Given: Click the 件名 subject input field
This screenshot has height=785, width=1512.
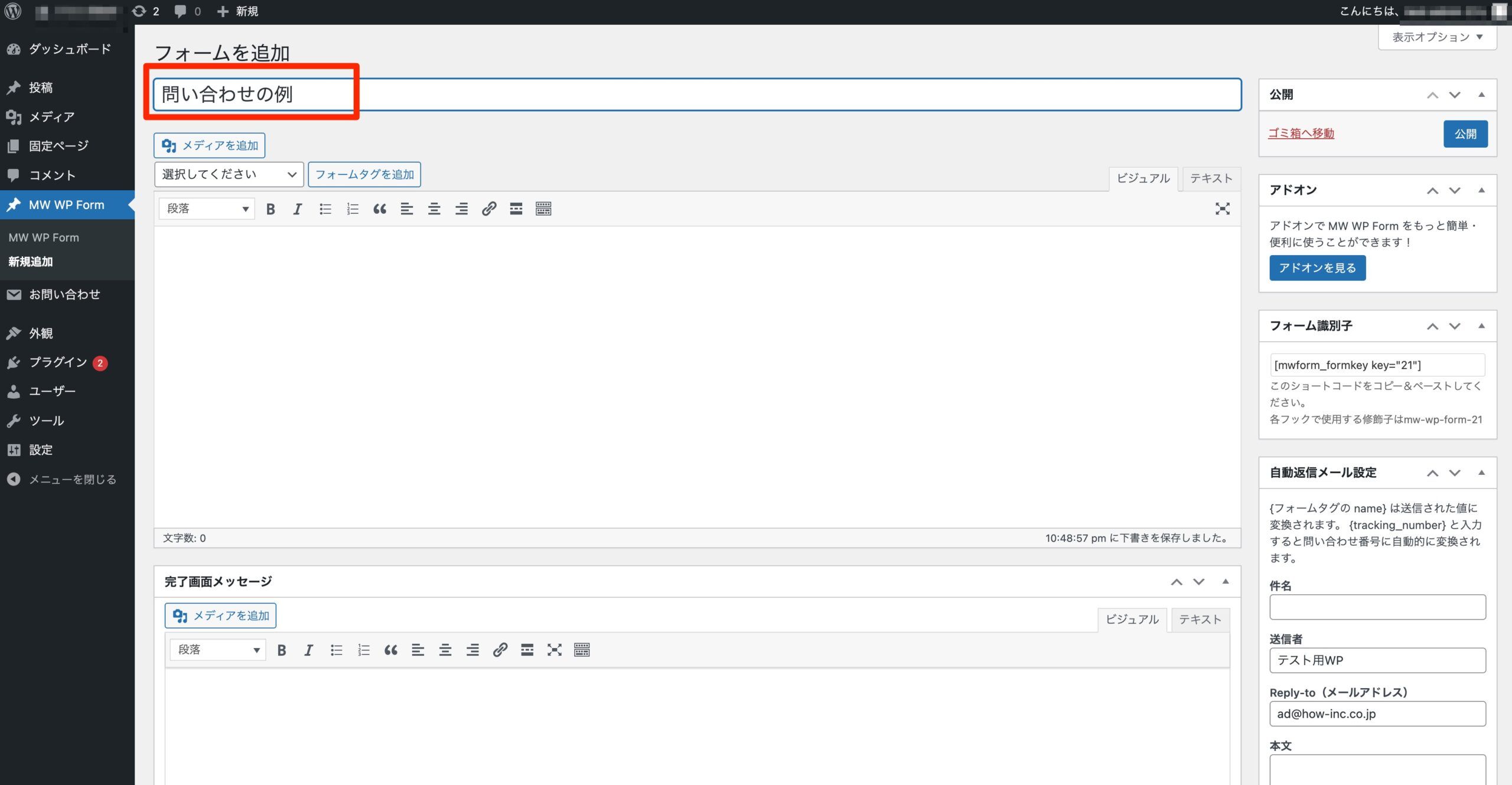Looking at the screenshot, I should coord(1377,607).
